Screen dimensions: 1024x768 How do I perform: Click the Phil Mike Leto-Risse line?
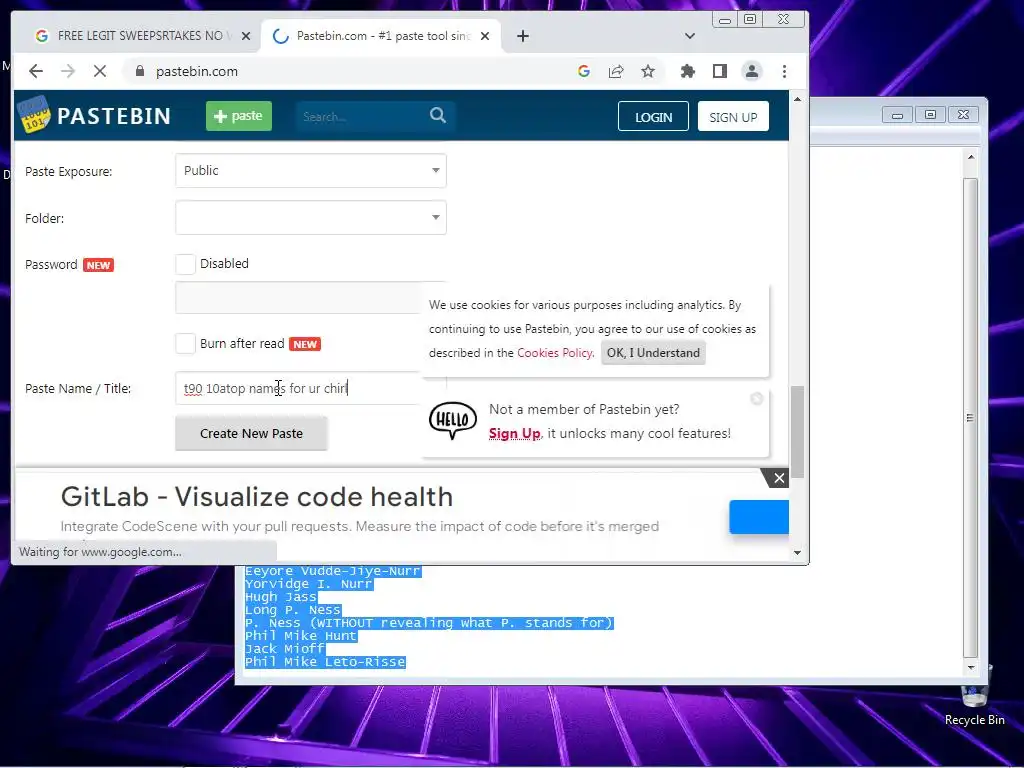coord(325,662)
